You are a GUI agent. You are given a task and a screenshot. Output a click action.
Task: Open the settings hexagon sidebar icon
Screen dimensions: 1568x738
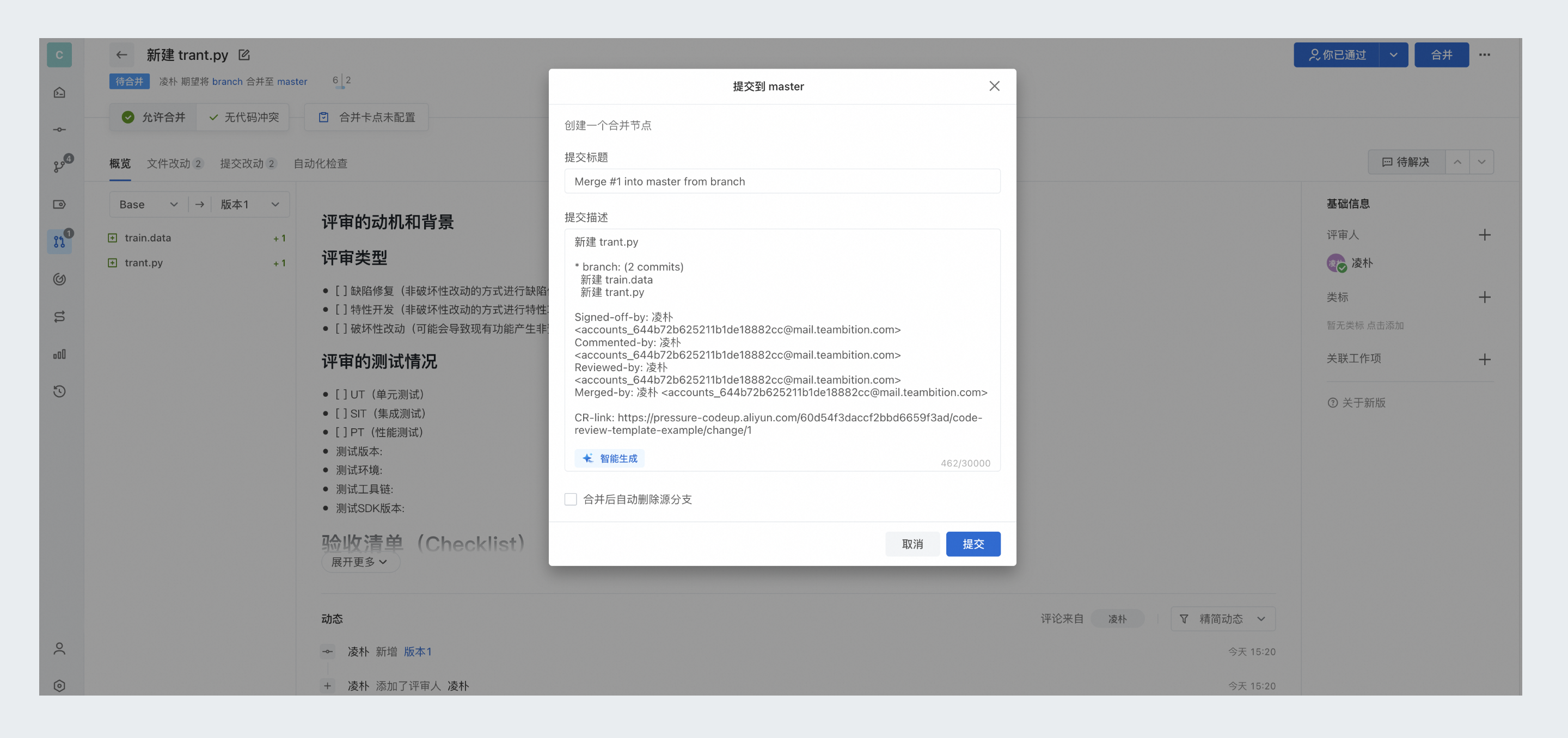59,686
